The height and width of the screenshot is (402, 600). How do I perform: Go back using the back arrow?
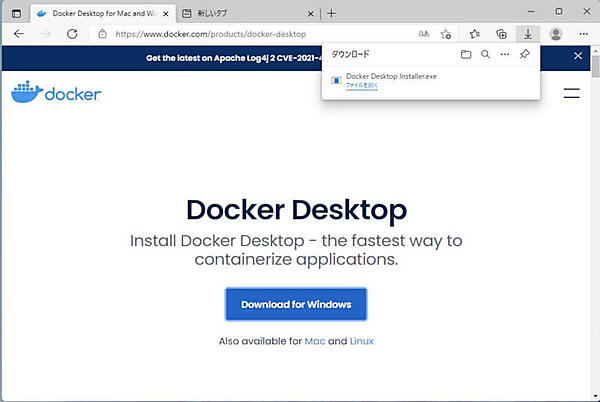point(19,33)
